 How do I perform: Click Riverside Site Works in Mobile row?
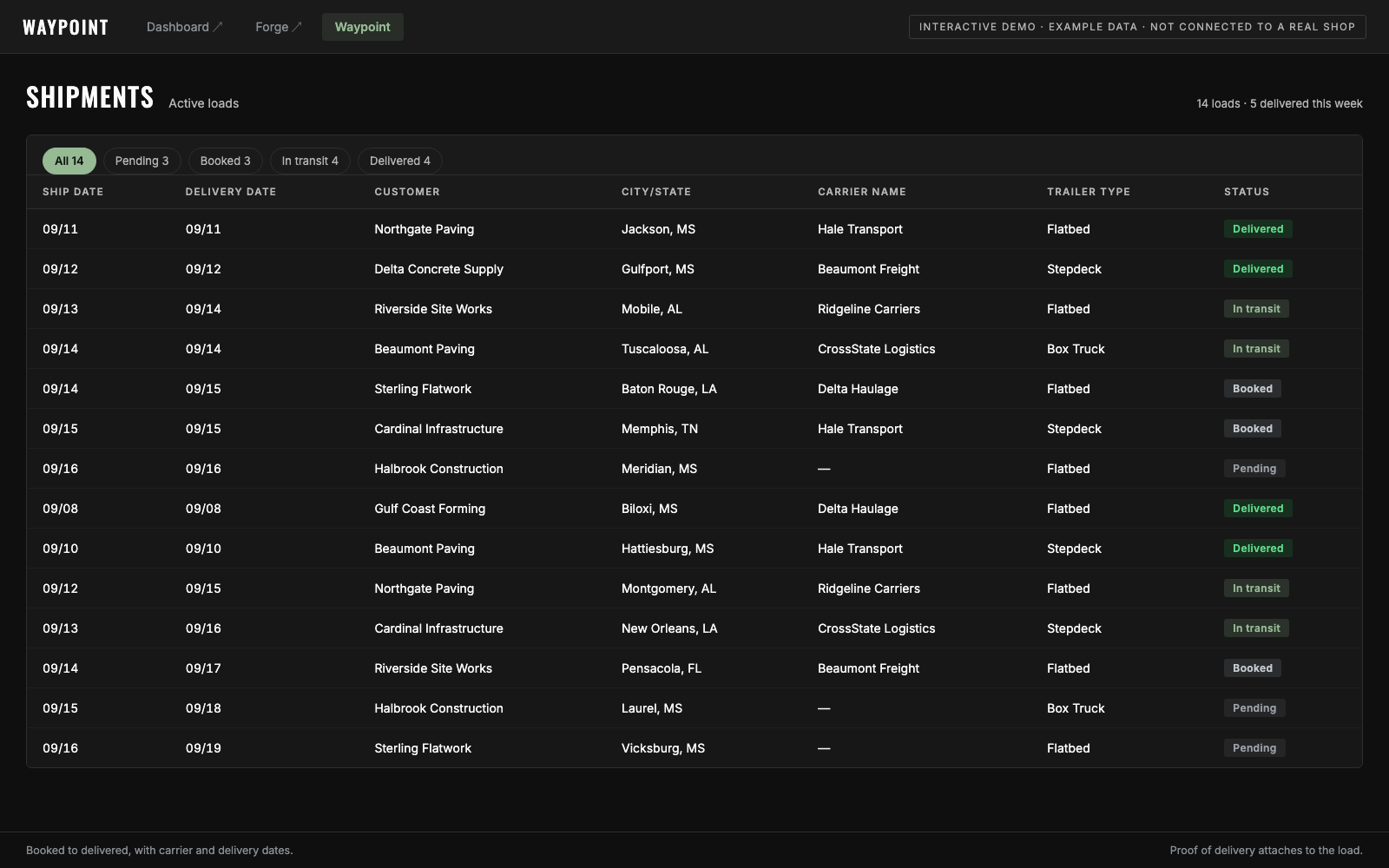[x=433, y=309]
